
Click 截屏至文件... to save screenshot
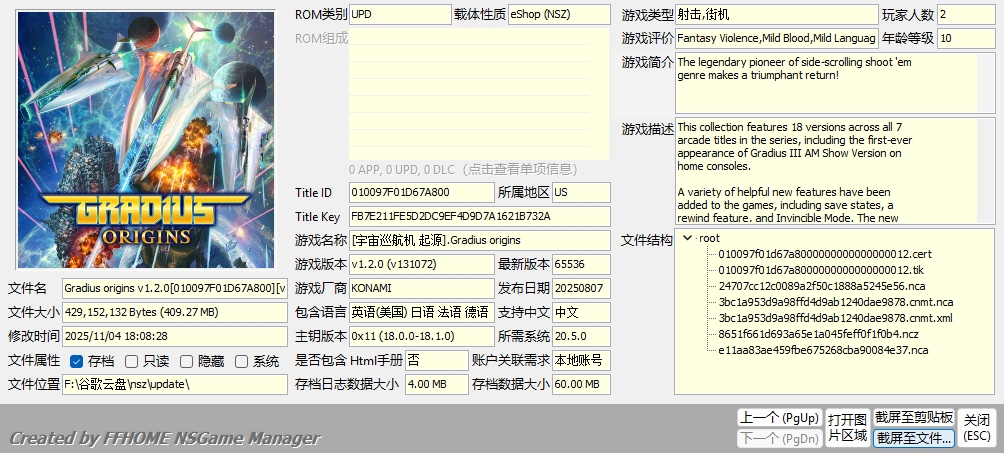tap(914, 438)
